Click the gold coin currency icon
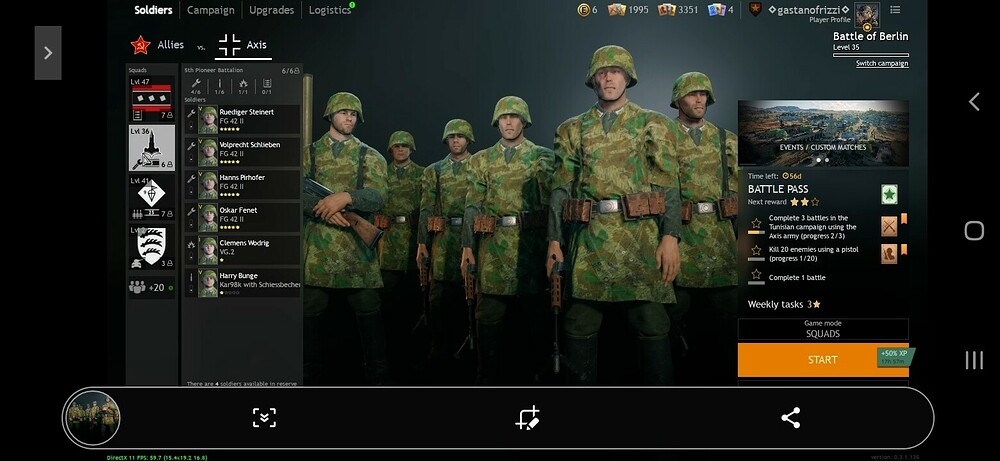Screen dimensions: 1000x461 click(x=584, y=10)
